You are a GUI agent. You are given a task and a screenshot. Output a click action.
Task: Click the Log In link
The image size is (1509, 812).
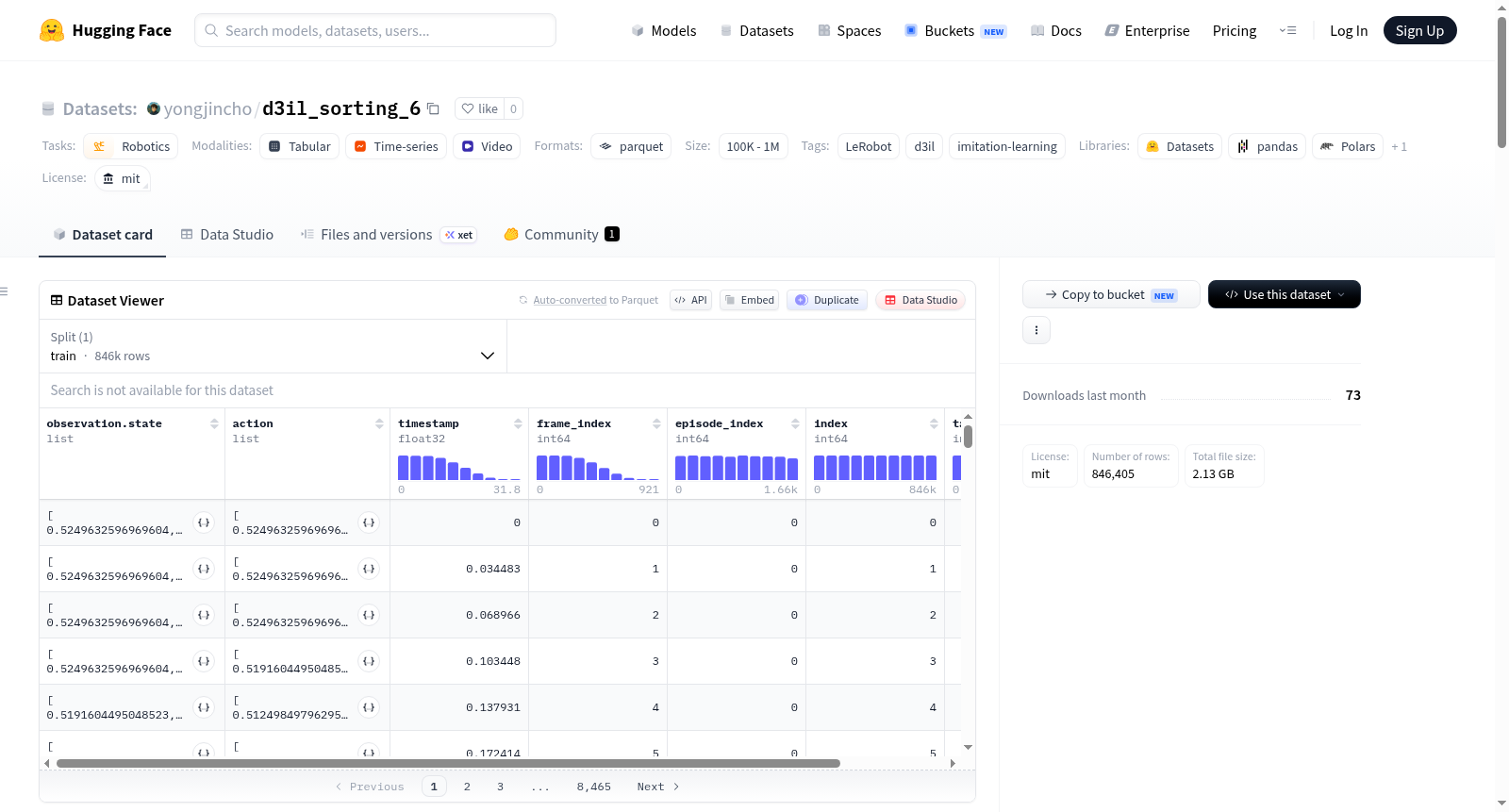point(1349,31)
